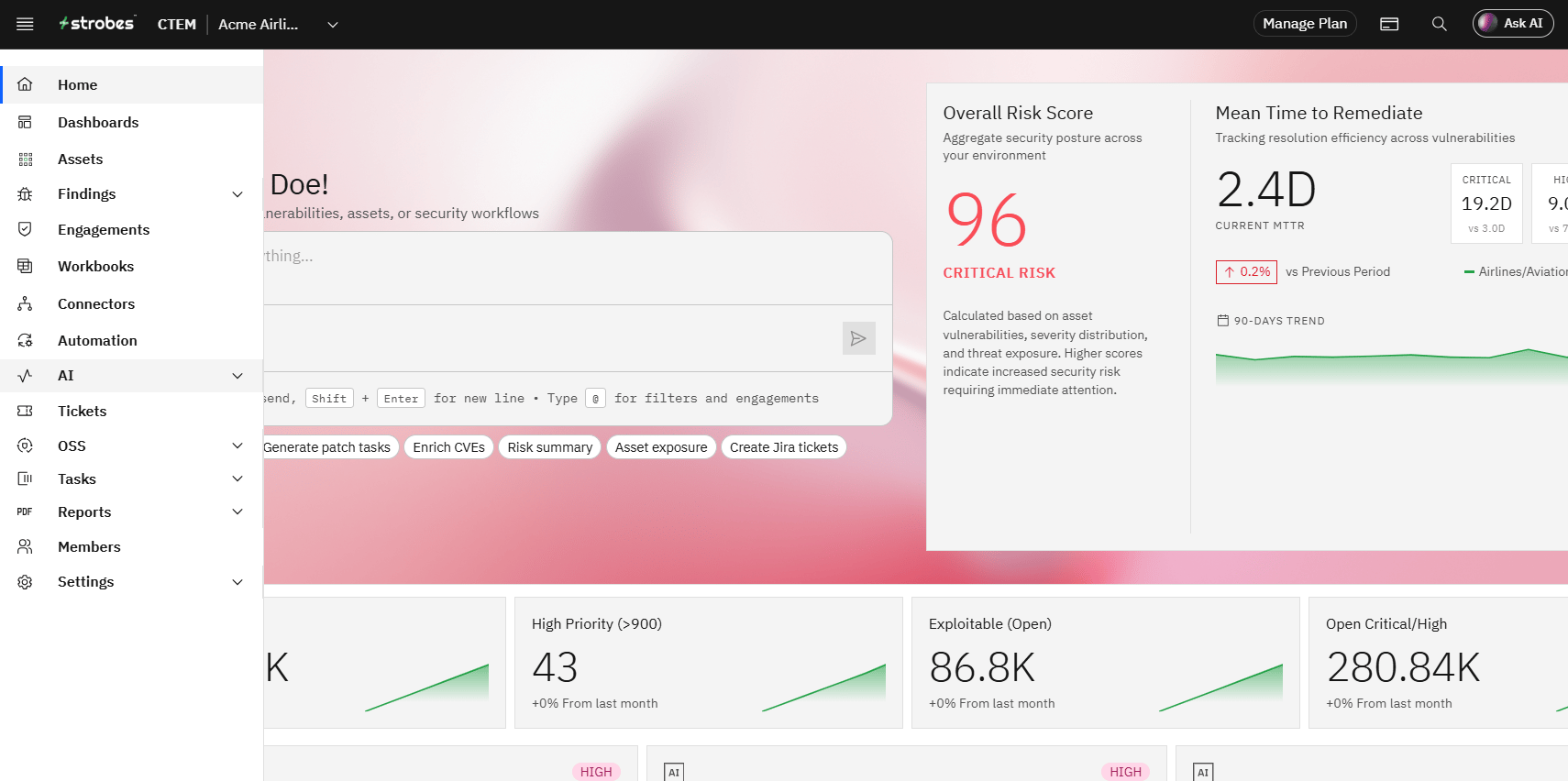
Task: Click the Generate patch tasks chip
Action: (x=330, y=447)
